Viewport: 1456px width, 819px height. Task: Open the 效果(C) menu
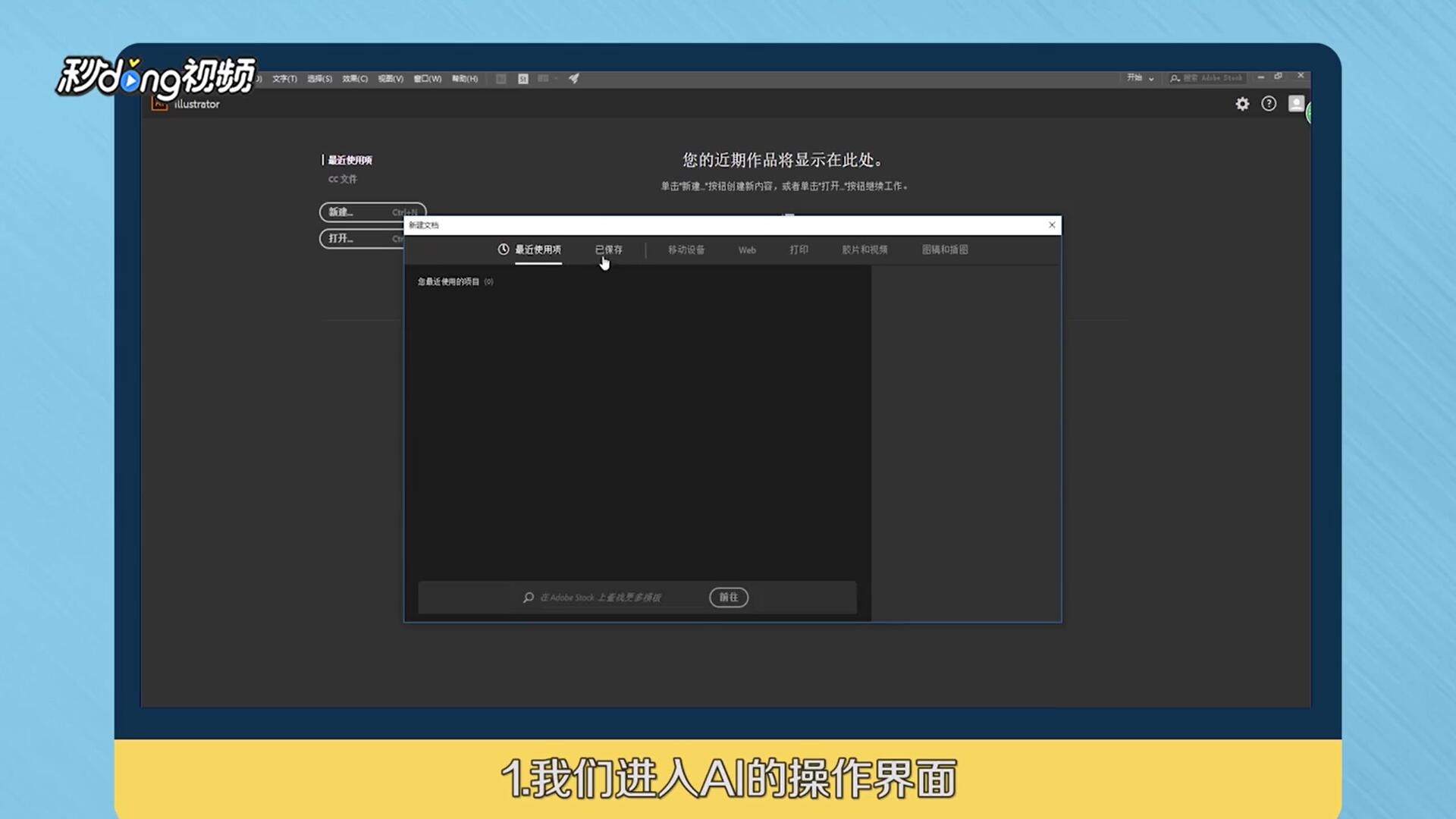355,79
